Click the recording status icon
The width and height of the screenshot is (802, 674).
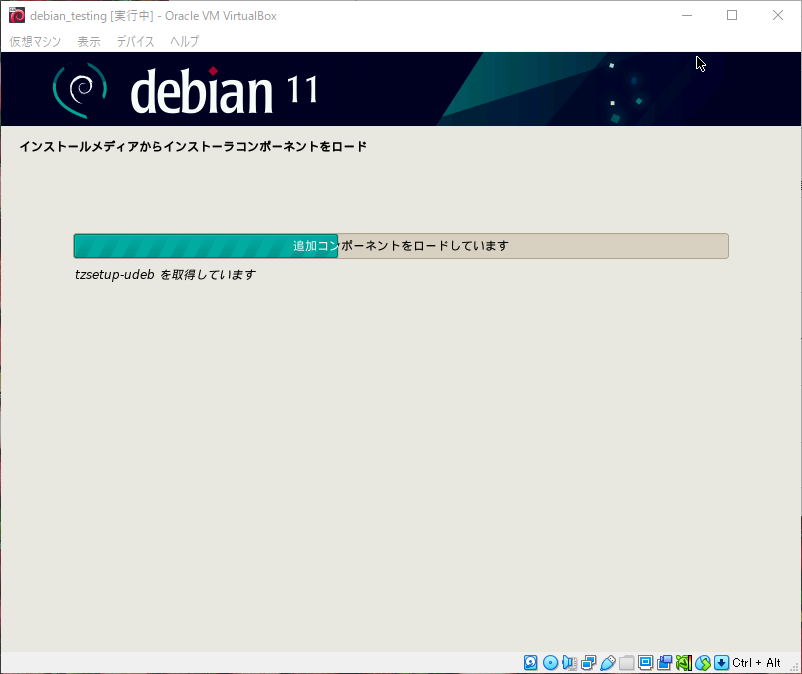click(x=664, y=663)
